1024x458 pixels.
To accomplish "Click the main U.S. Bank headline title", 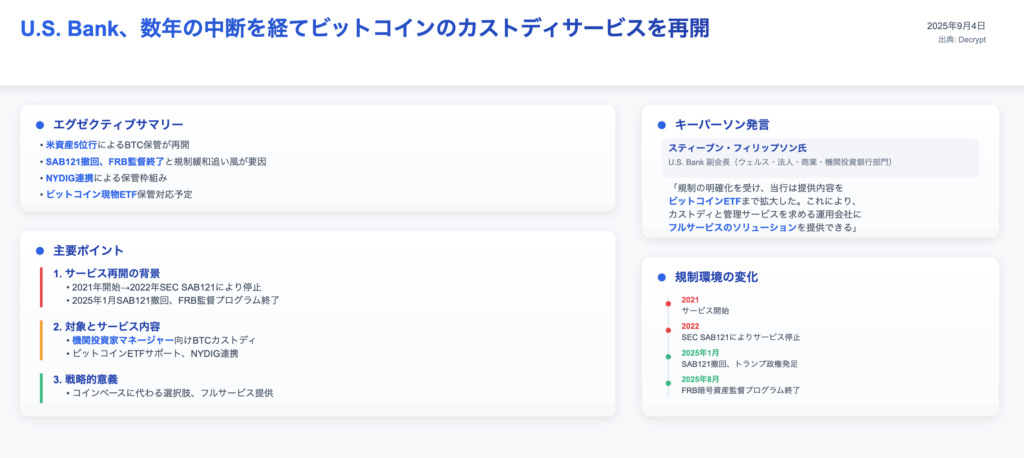I will pyautogui.click(x=364, y=29).
